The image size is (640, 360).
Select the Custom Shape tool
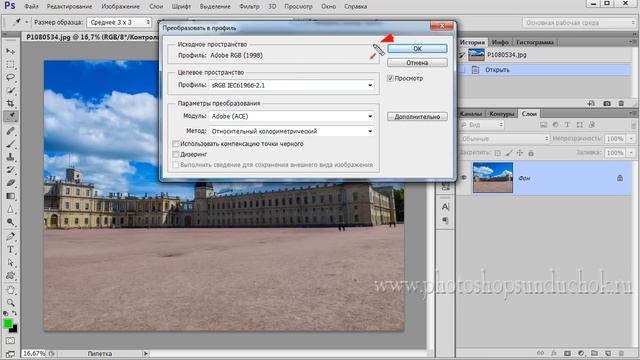(x=11, y=276)
